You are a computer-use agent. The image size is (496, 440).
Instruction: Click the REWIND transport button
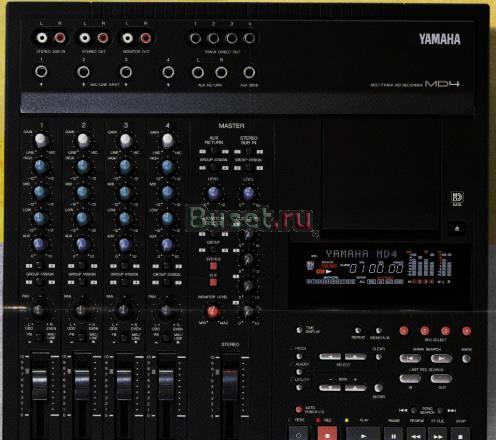point(416,434)
